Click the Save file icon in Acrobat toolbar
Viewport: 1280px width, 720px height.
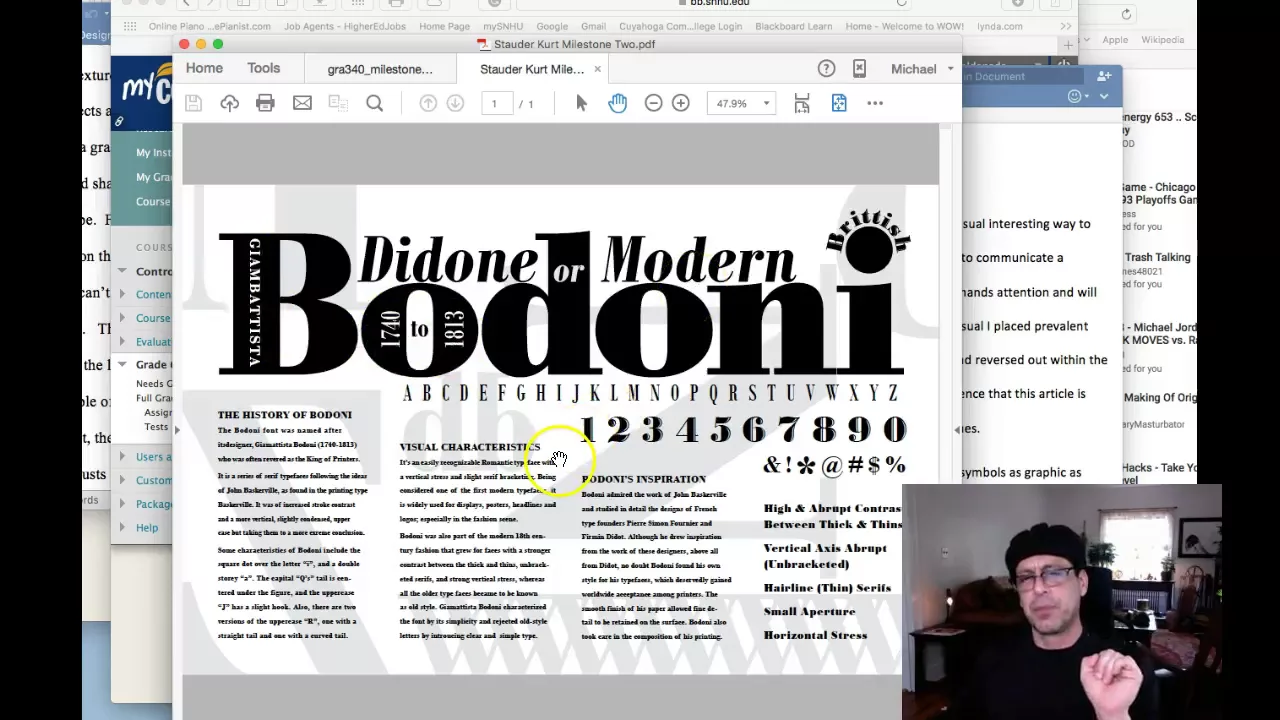pyautogui.click(x=194, y=103)
